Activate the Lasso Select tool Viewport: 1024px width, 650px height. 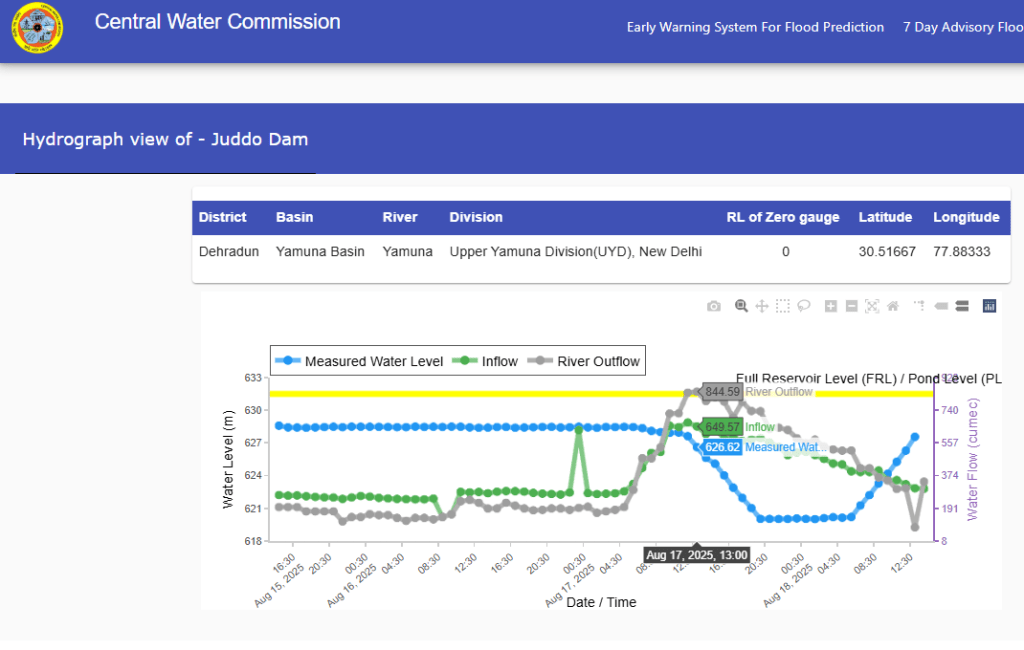[803, 306]
